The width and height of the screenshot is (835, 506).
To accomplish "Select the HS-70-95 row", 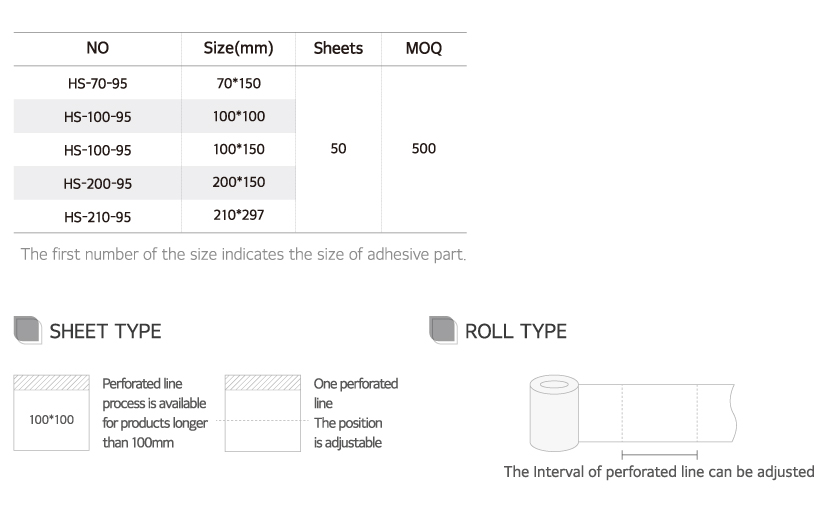I will 98,84.
